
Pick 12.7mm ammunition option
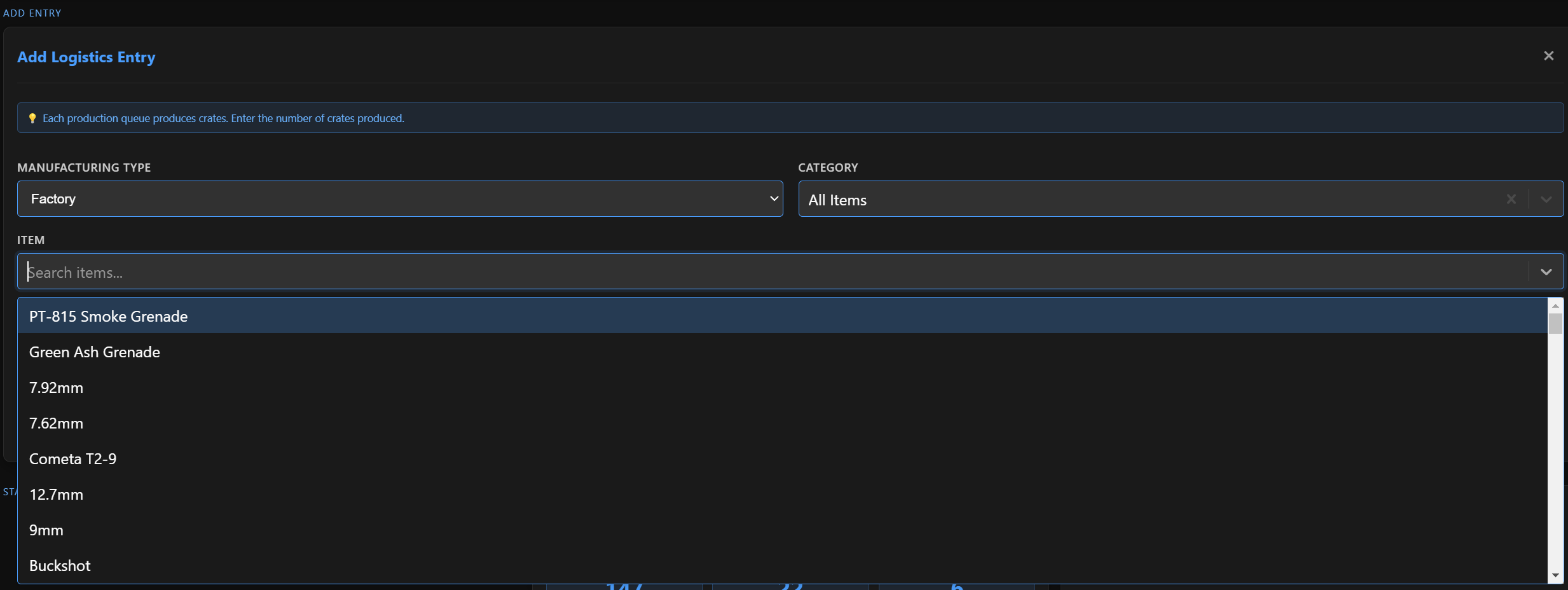tap(57, 494)
